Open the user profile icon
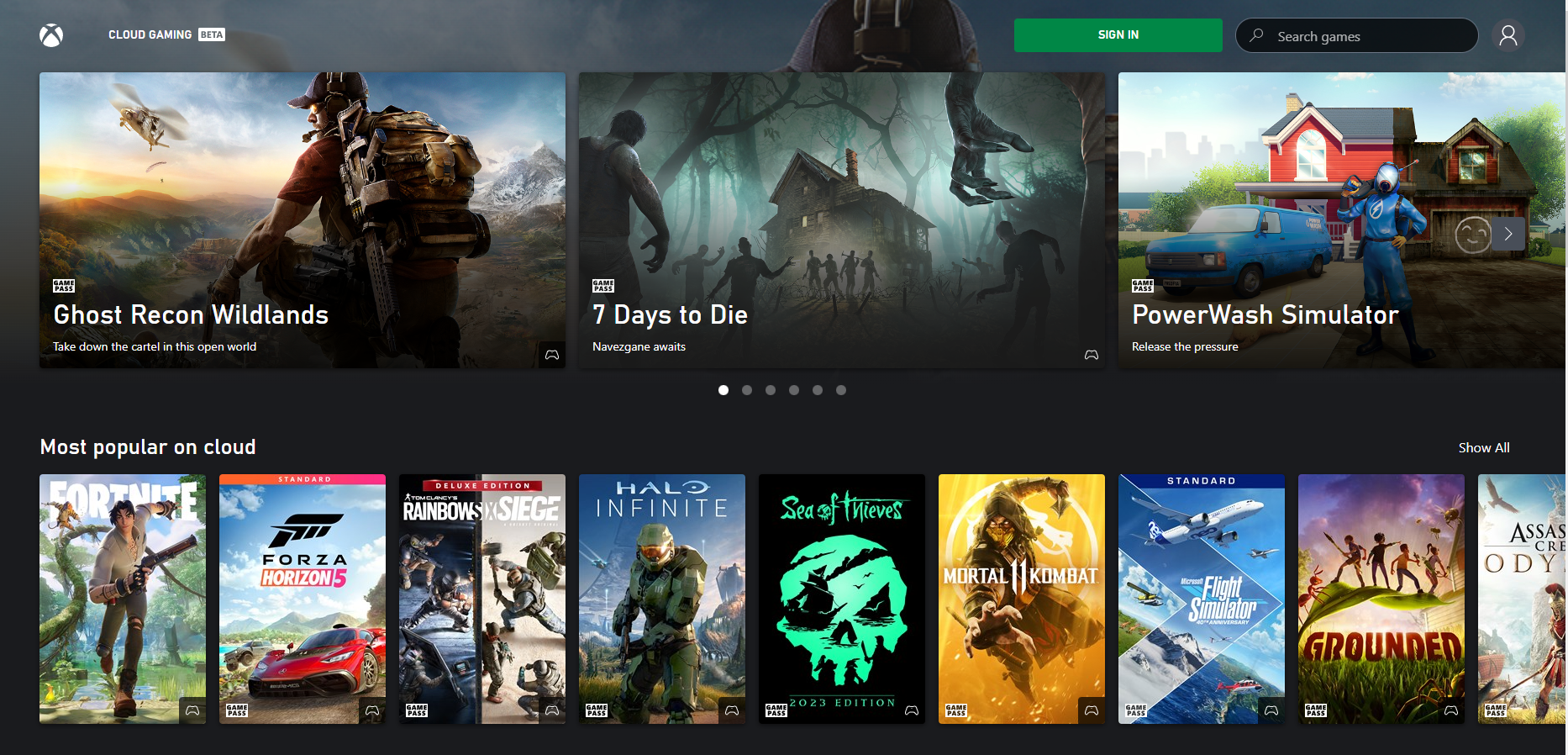Screen dimensions: 1568x755 [1508, 35]
